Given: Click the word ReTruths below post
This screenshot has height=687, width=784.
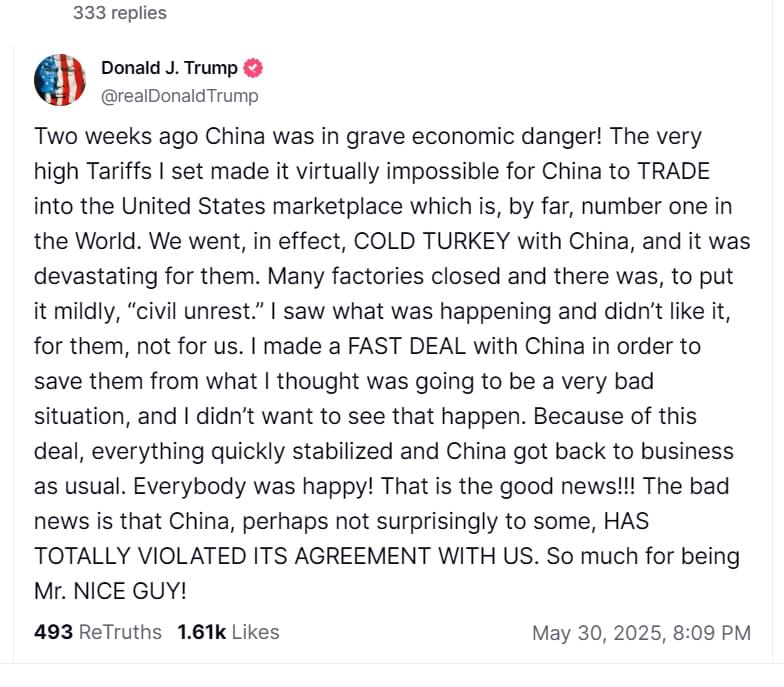Looking at the screenshot, I should coord(120,632).
